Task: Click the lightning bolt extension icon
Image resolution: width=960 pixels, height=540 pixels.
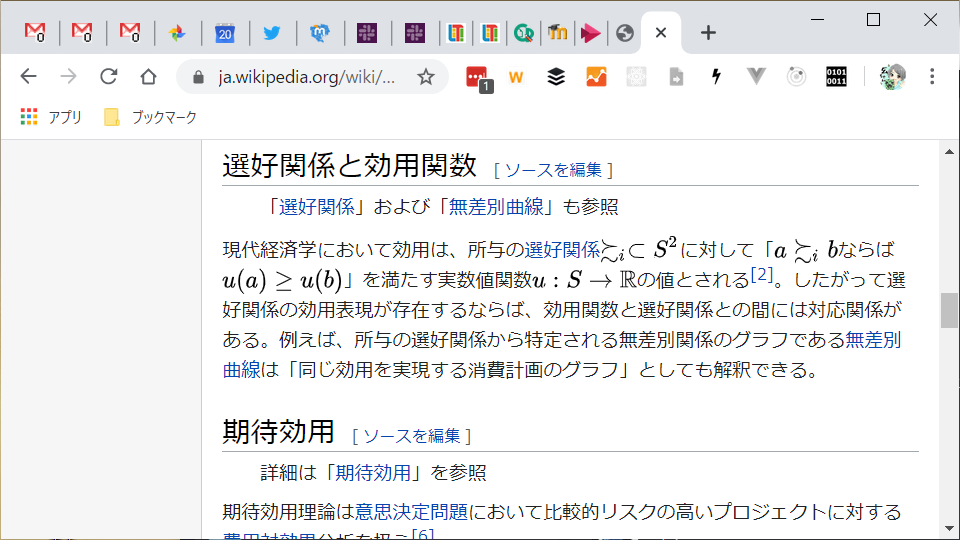Action: click(x=716, y=77)
